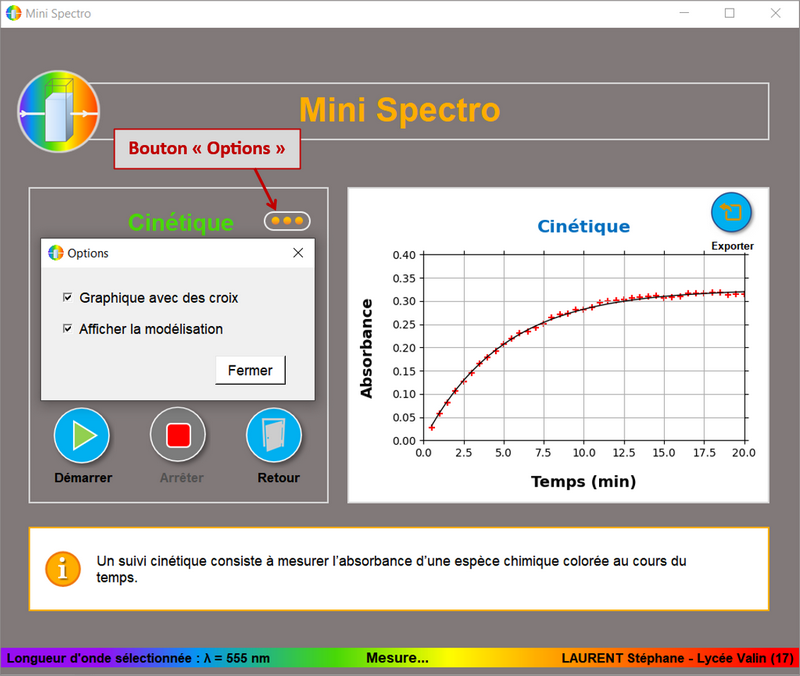Viewport: 800px width, 676px height.
Task: Open the Options three-dot button
Action: [x=287, y=221]
